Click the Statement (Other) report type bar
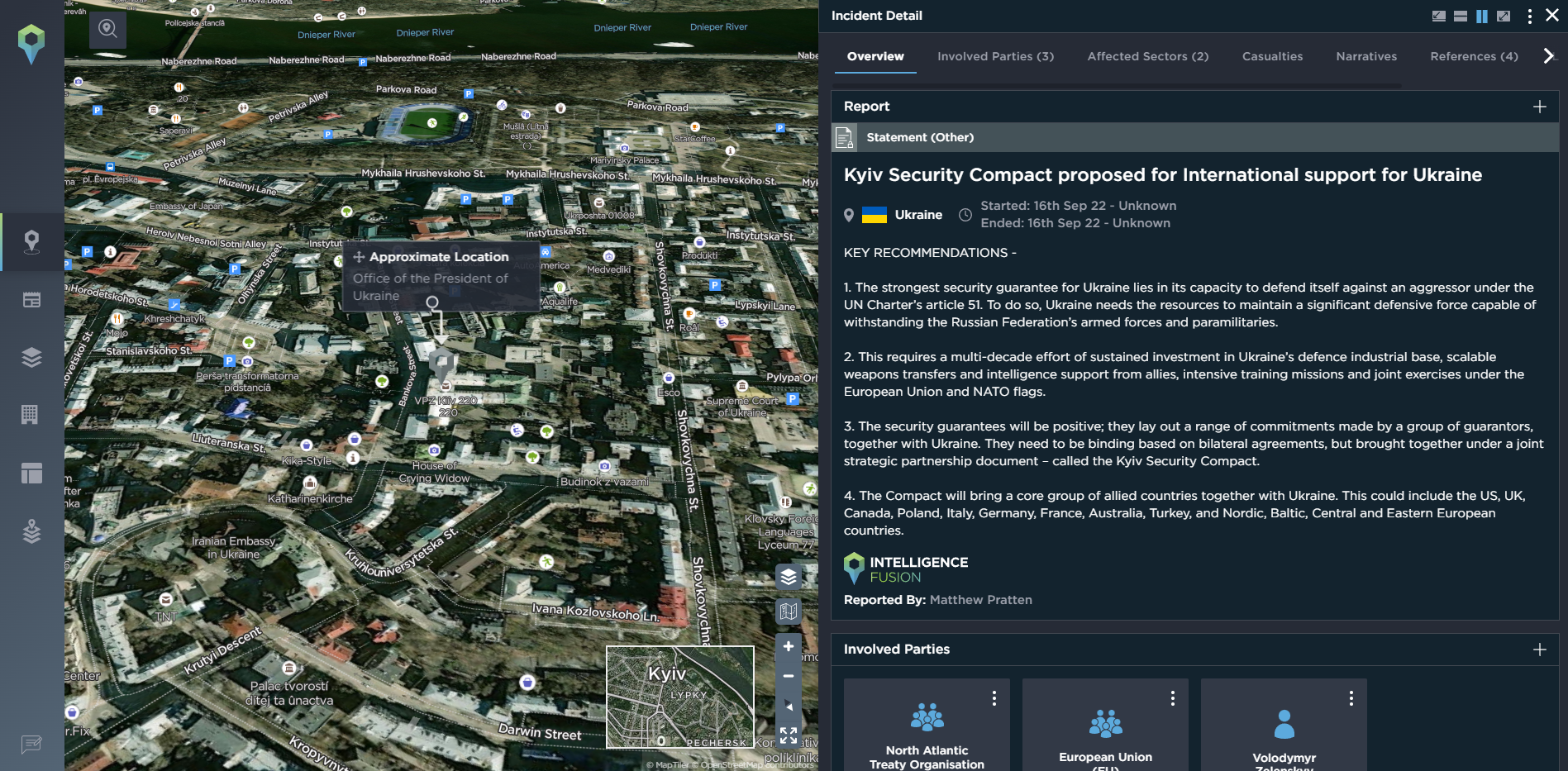Screen dimensions: 1568x771 (x=1194, y=137)
